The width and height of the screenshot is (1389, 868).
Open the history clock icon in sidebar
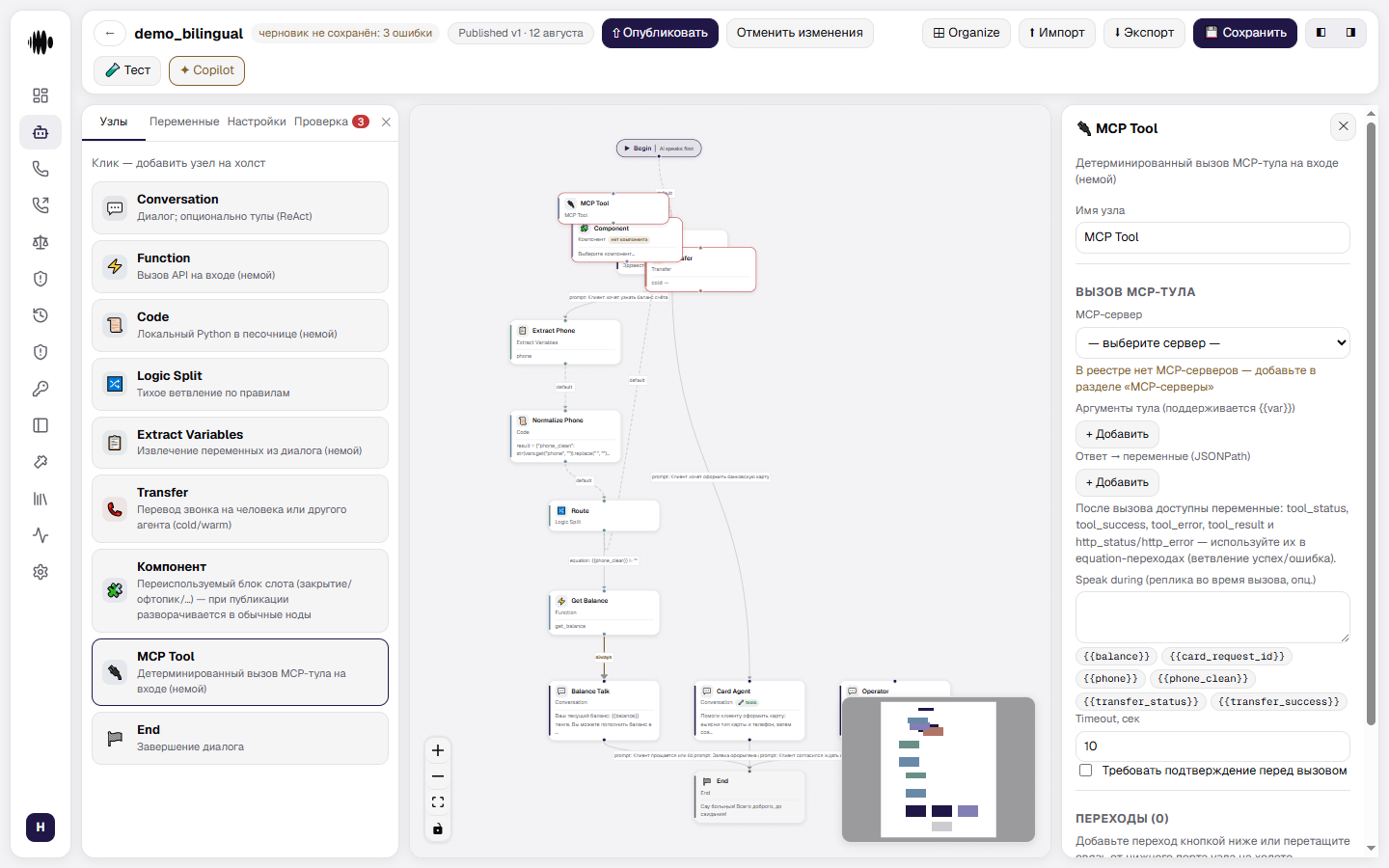pos(41,315)
